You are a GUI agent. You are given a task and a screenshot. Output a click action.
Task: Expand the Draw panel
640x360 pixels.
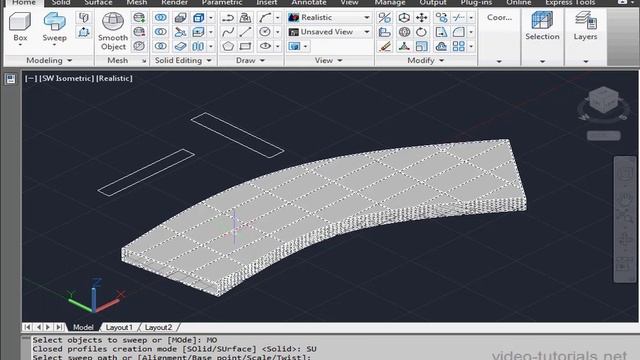coord(250,60)
